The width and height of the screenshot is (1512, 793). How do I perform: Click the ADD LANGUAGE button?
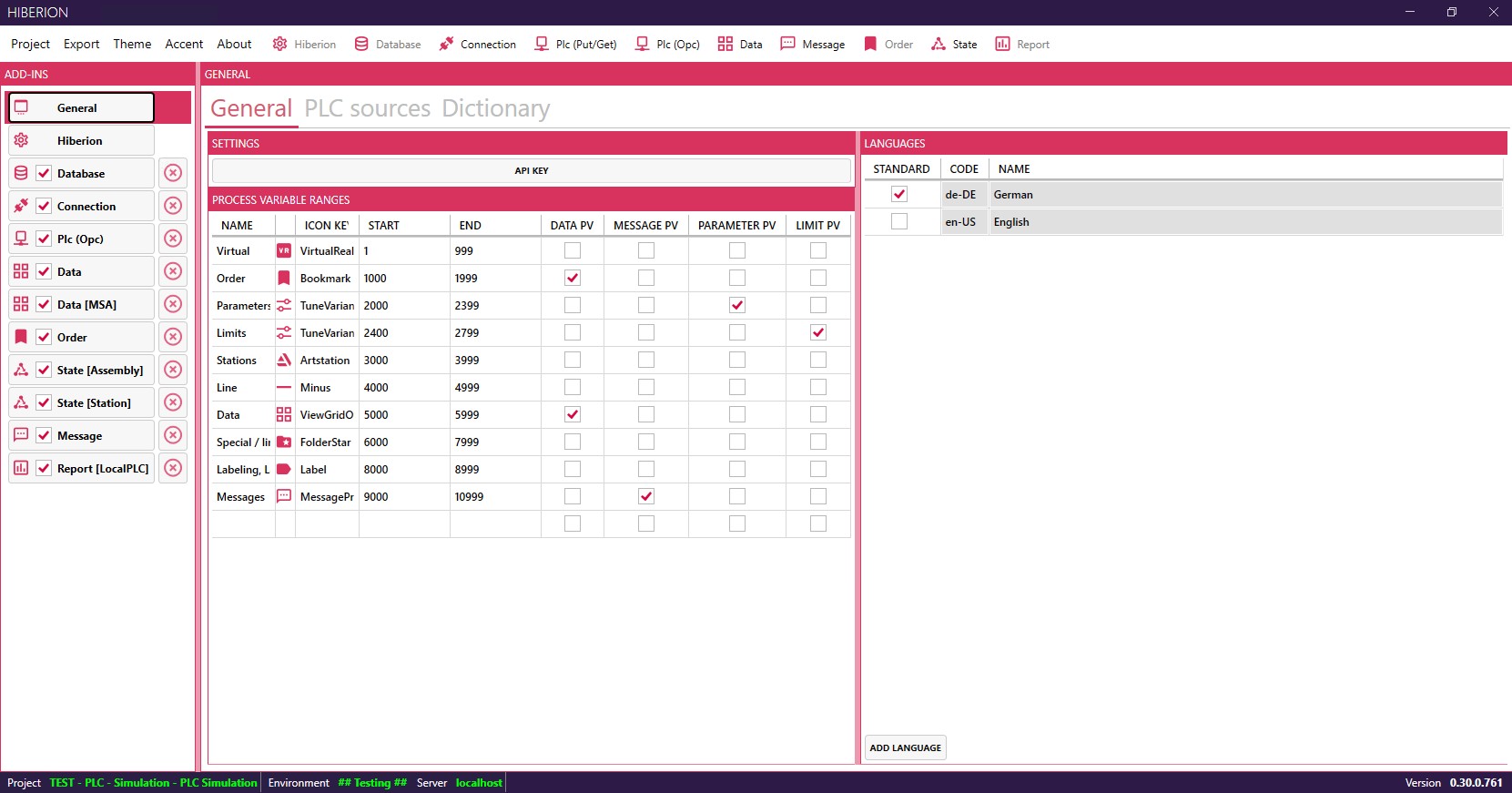(906, 747)
